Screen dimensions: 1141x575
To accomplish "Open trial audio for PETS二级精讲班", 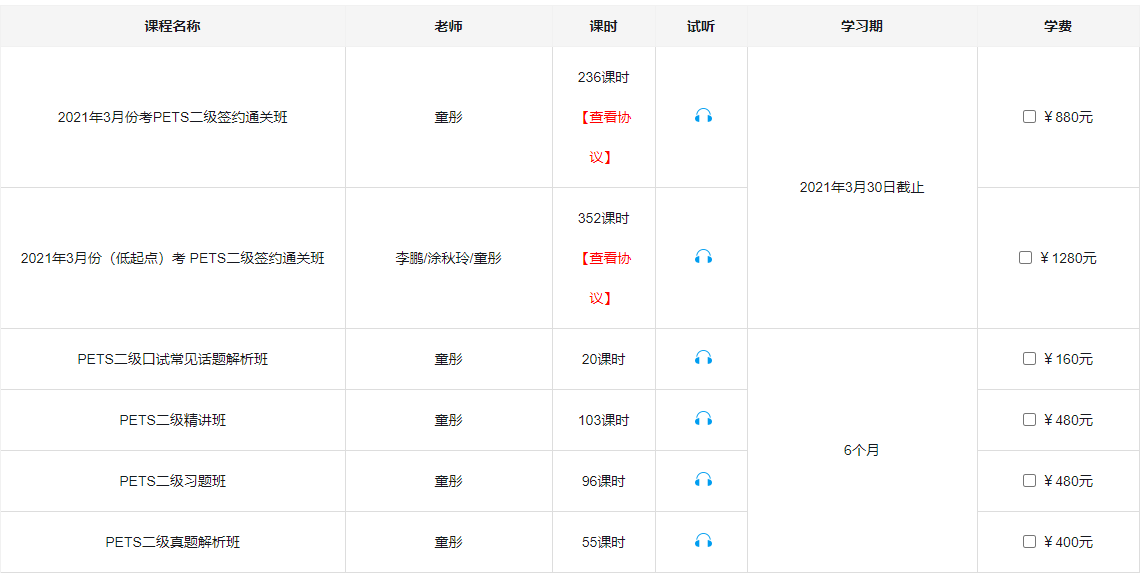I will click(x=703, y=419).
